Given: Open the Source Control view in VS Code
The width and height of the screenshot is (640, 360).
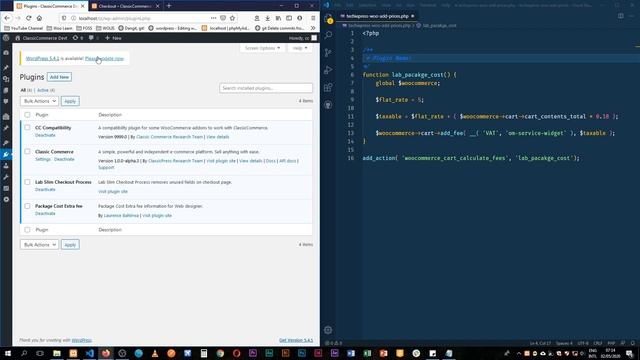Looking at the screenshot, I should point(329,53).
